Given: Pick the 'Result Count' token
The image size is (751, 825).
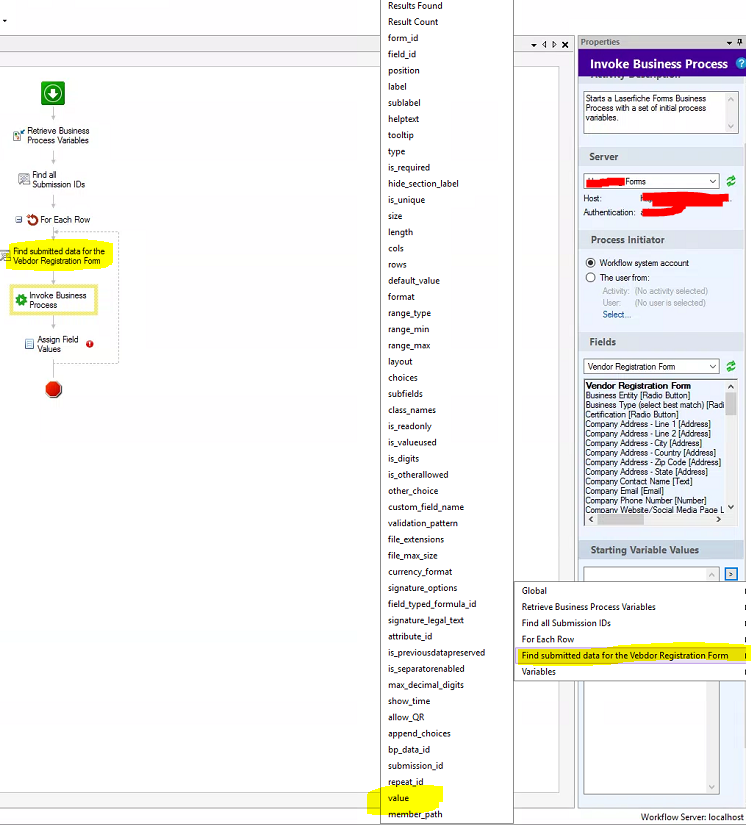Looking at the screenshot, I should tap(413, 22).
